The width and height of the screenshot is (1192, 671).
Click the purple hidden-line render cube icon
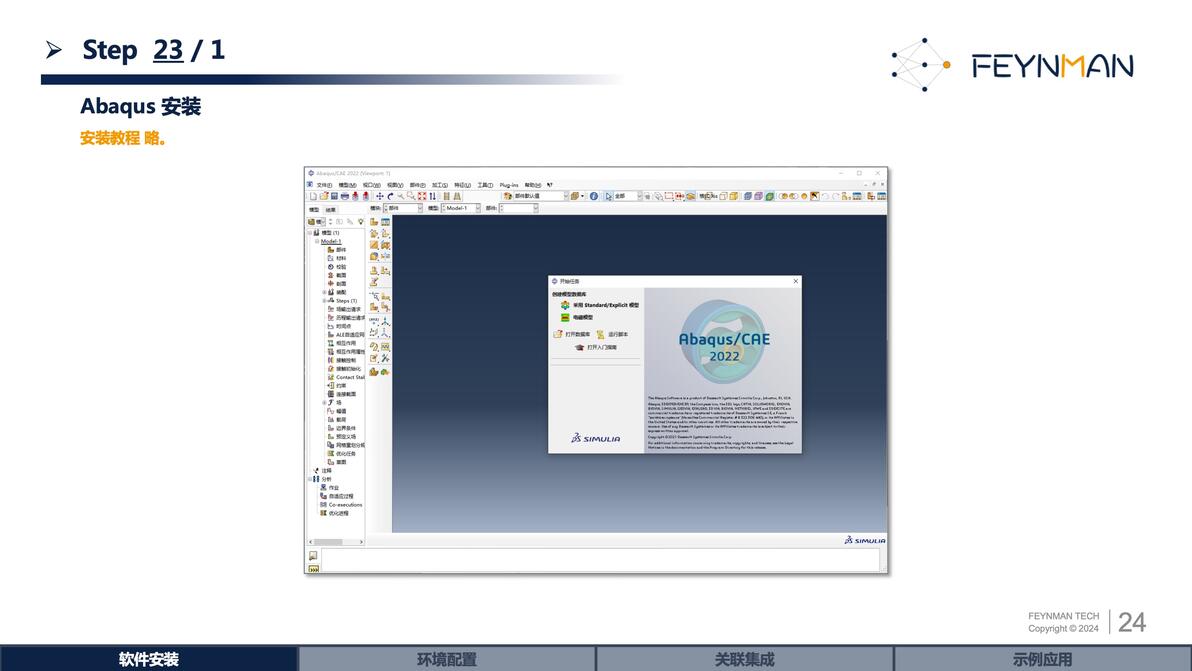point(759,196)
